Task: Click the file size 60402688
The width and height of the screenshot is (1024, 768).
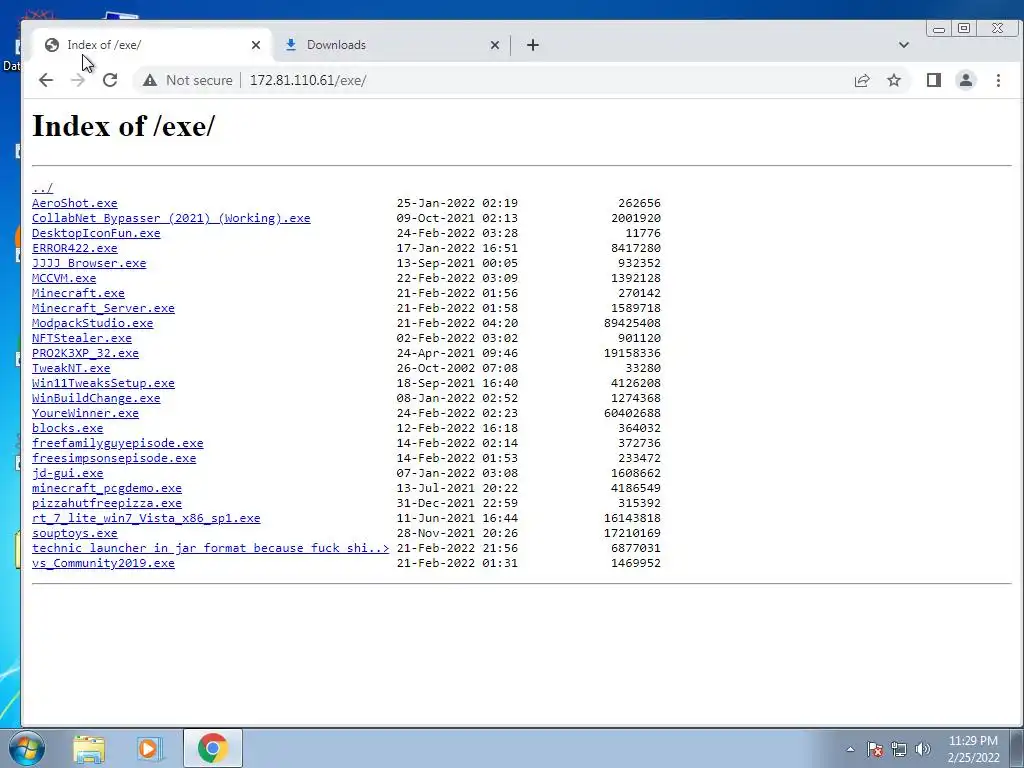Action: coord(632,413)
